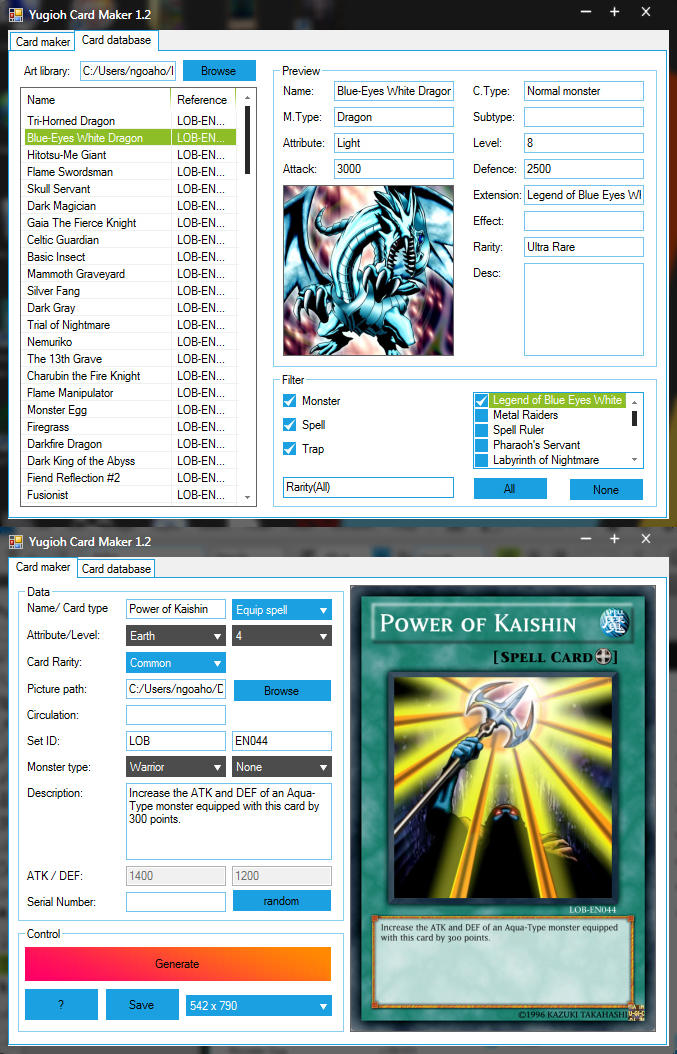Viewport: 677px width, 1054px height.
Task: Click the card Name field with Power of Kaishin
Action: [176, 609]
